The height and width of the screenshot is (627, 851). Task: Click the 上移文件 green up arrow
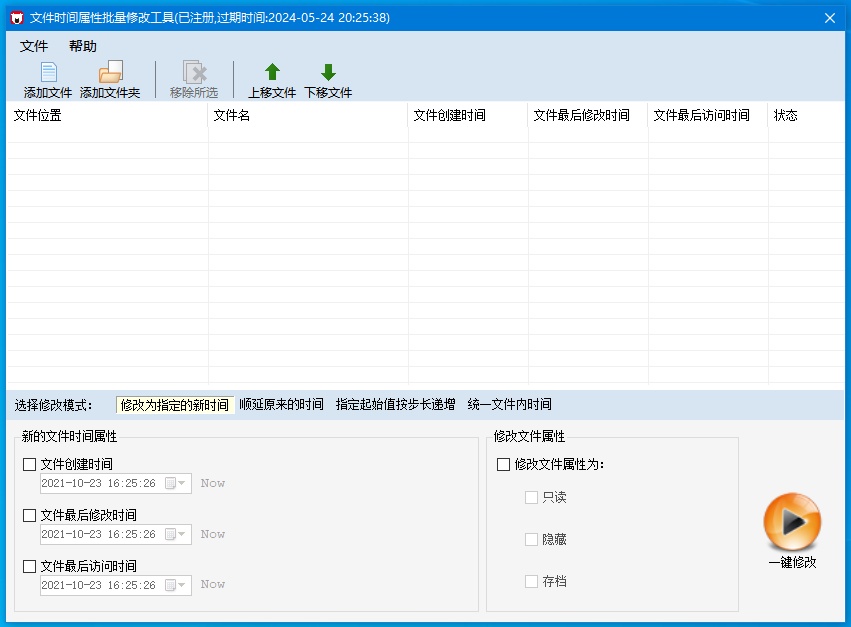coord(272,72)
